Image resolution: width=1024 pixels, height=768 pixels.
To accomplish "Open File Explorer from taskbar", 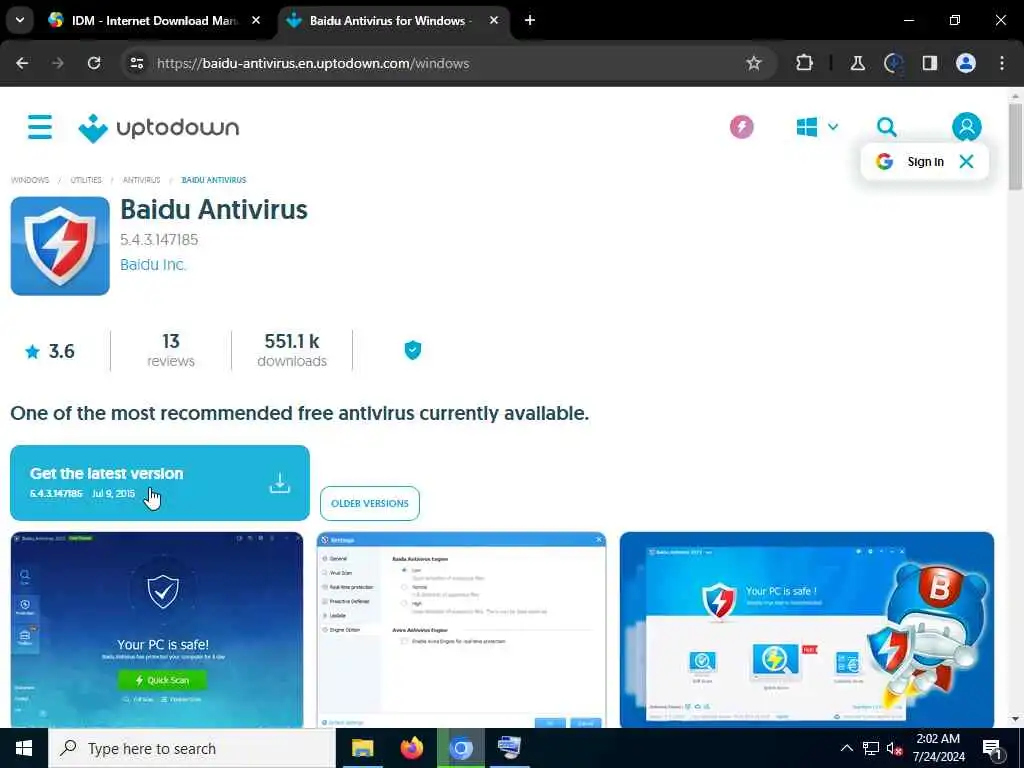I will click(x=362, y=748).
